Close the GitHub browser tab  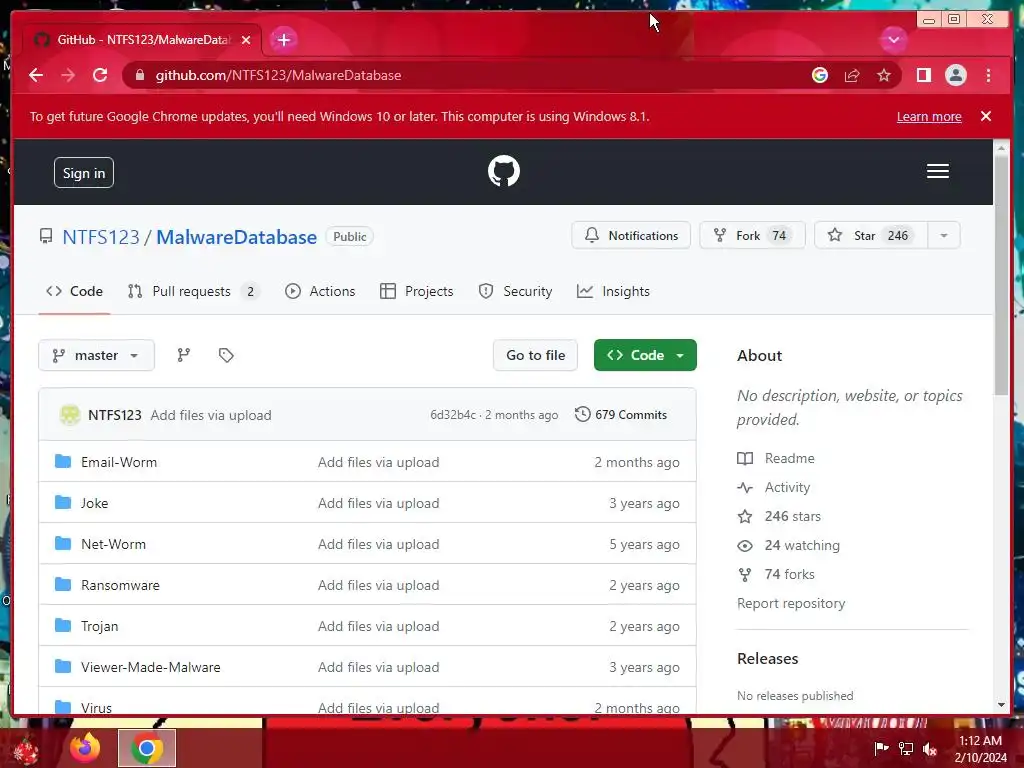point(246,40)
